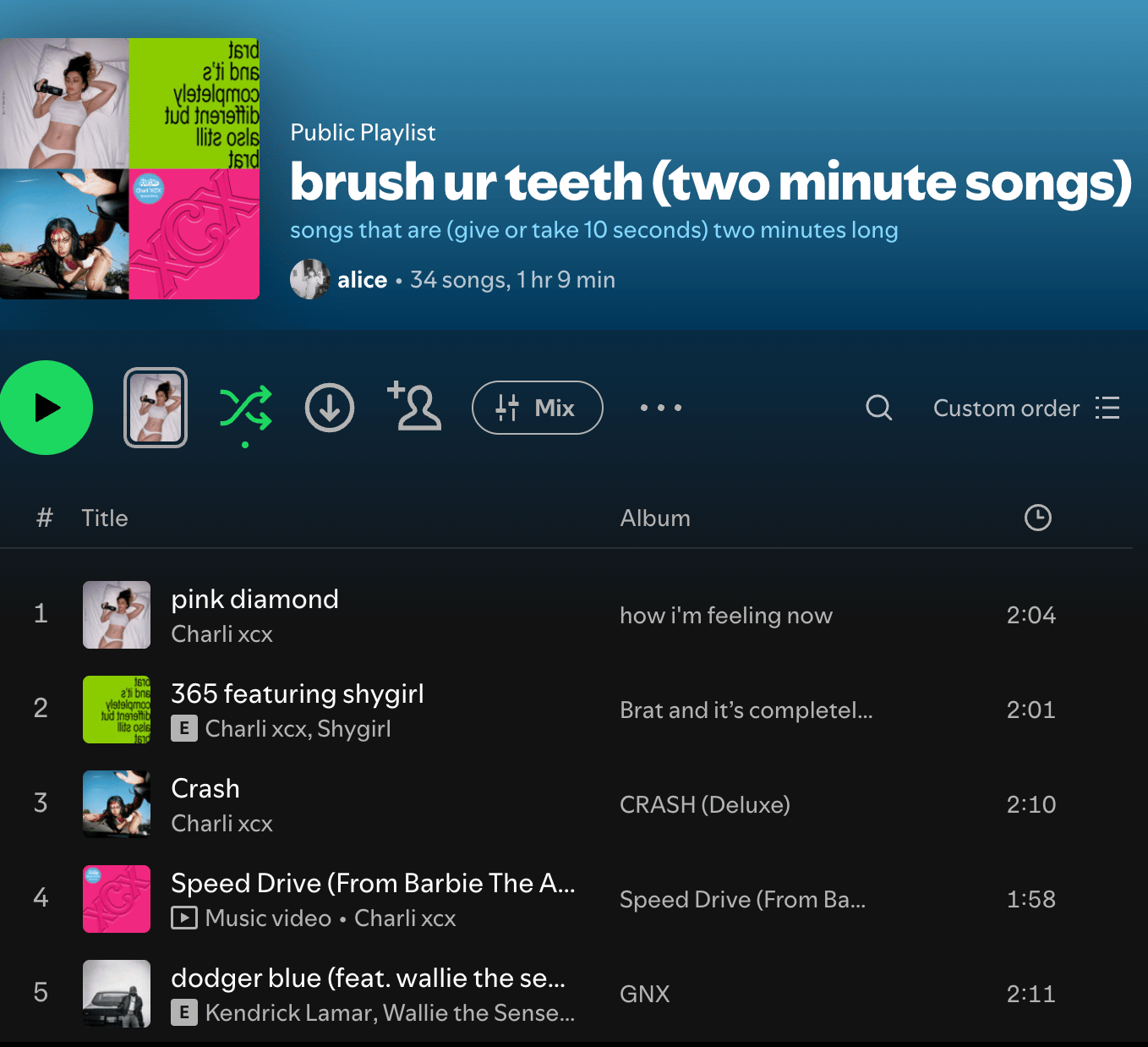Sort by the Title column header
The width and height of the screenshot is (1148, 1047).
pyautogui.click(x=105, y=518)
